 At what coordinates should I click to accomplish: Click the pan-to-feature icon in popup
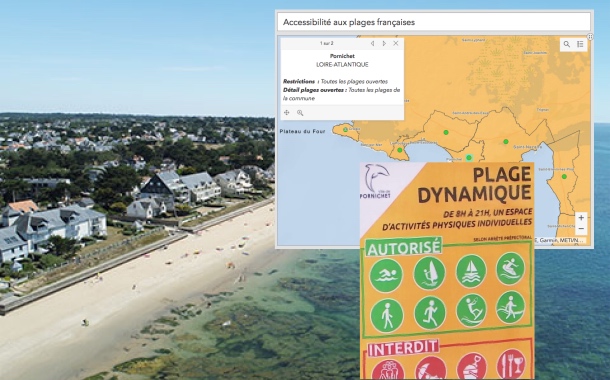(x=287, y=113)
